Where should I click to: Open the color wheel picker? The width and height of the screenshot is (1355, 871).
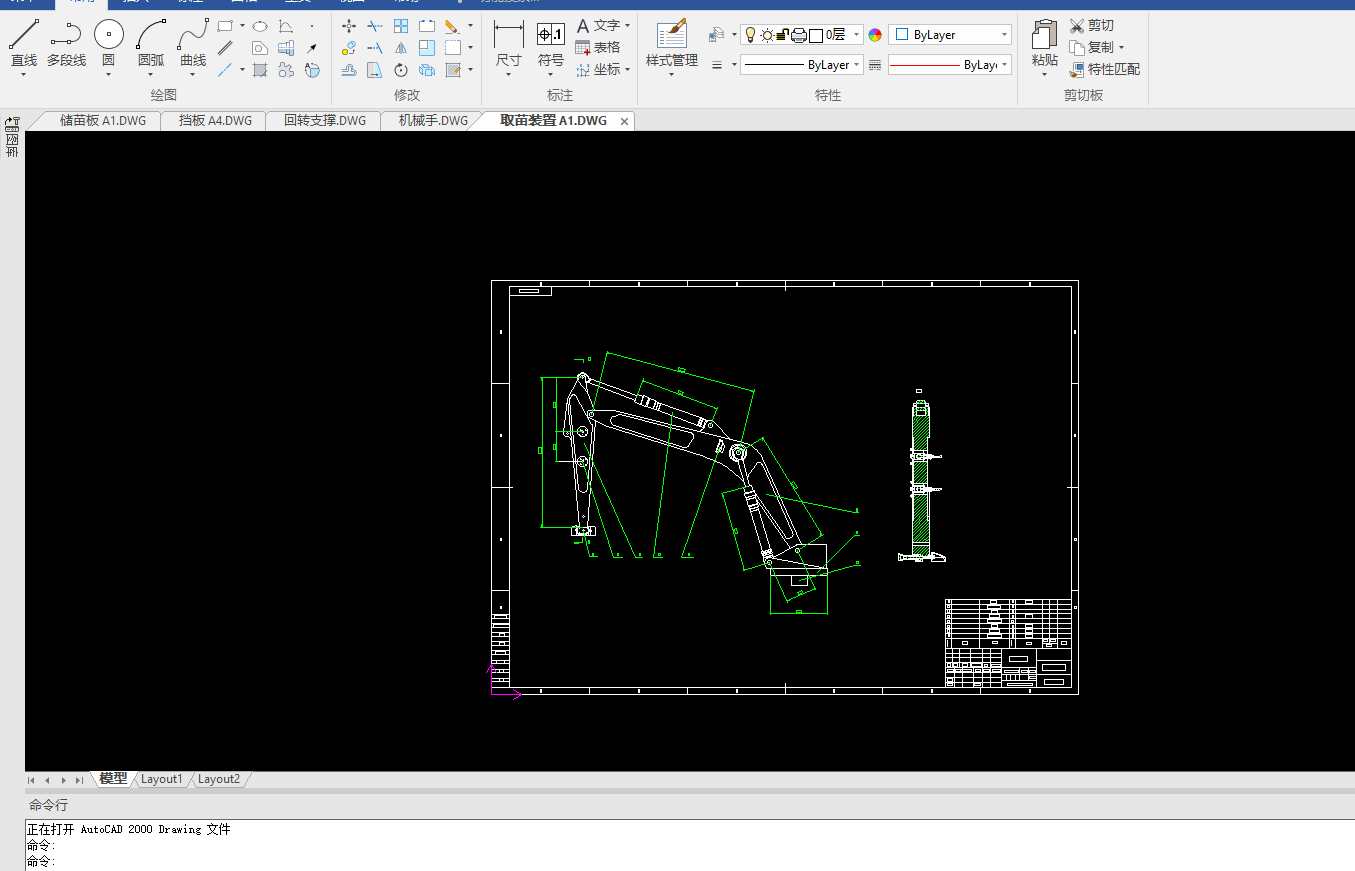(x=875, y=35)
